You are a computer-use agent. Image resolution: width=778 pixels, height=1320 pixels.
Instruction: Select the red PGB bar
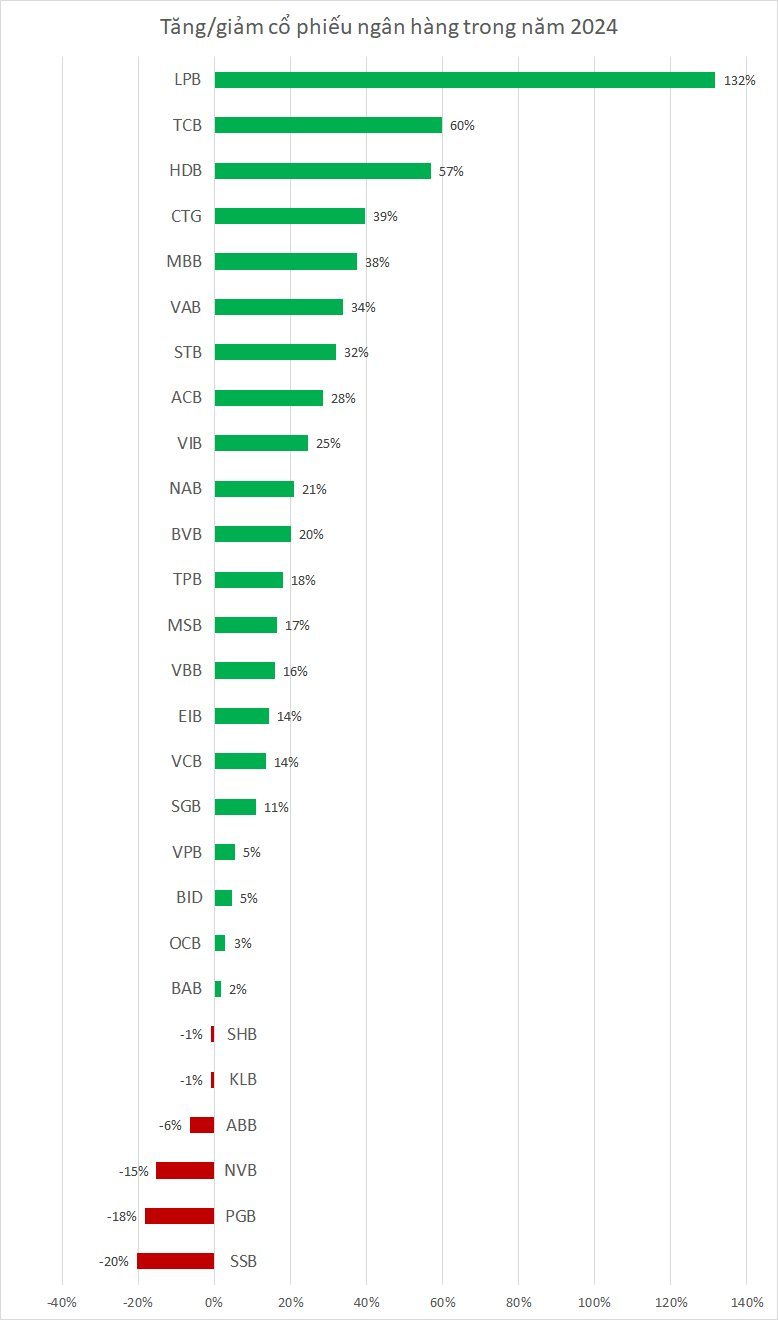click(x=179, y=1216)
